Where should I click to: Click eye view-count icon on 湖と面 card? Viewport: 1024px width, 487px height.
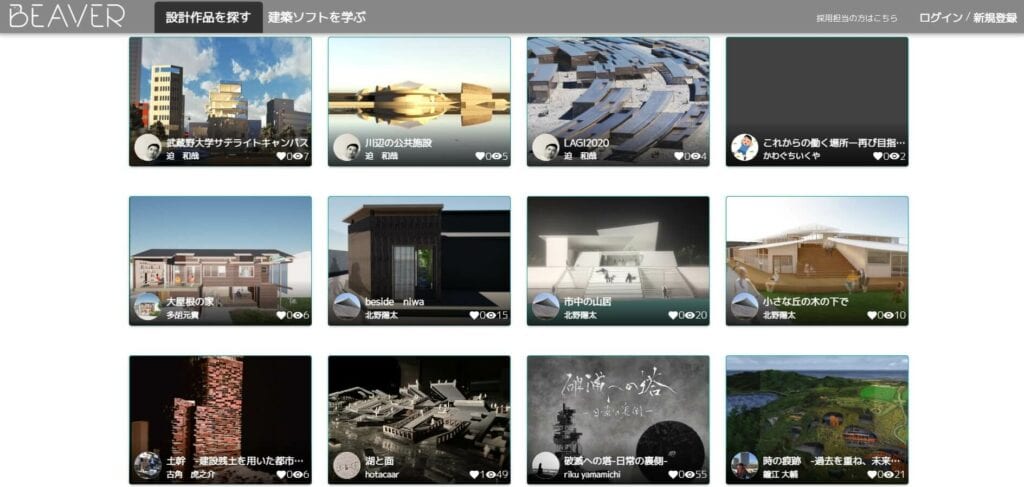[x=490, y=475]
